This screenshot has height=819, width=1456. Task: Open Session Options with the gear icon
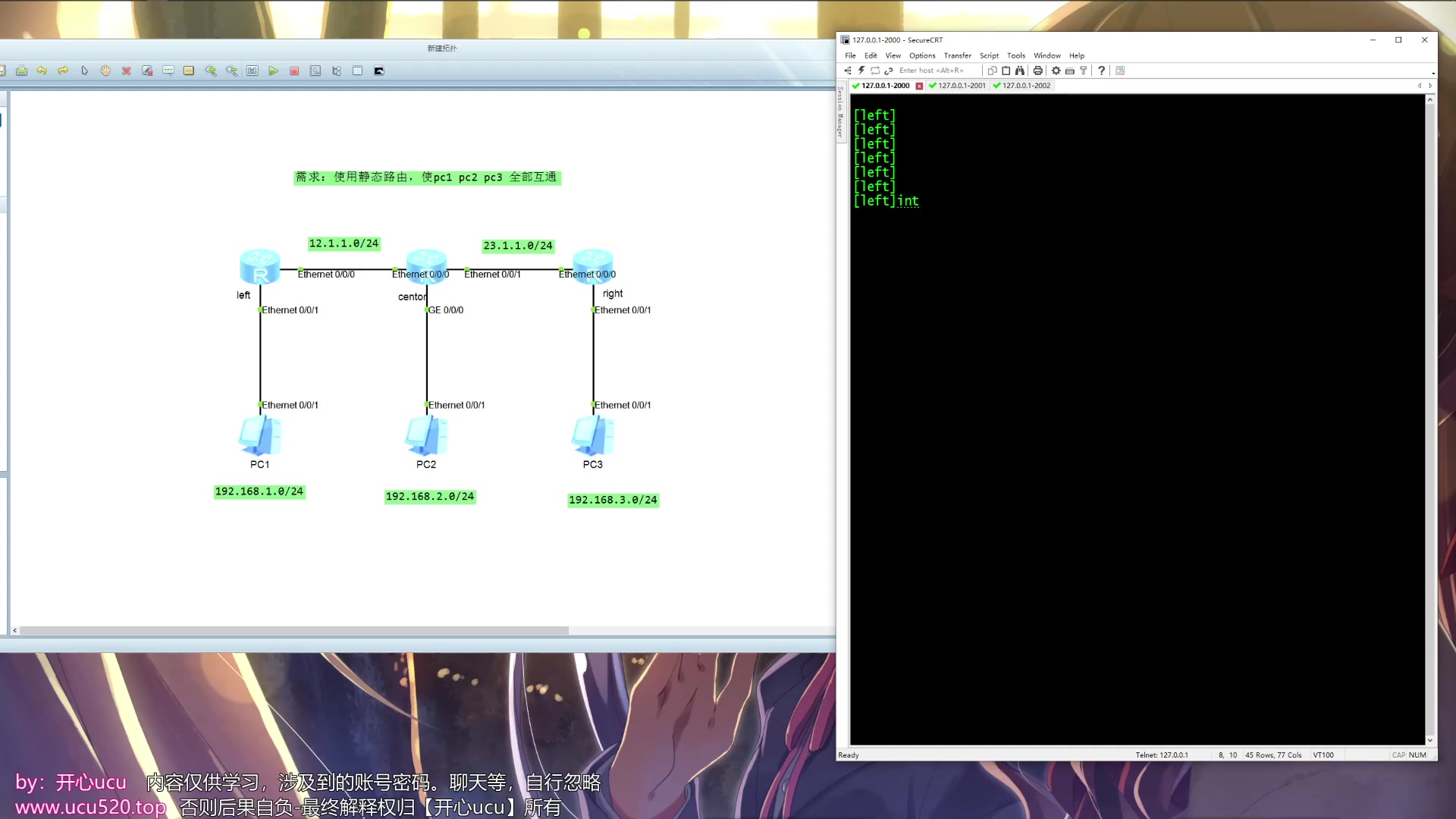[x=1056, y=70]
